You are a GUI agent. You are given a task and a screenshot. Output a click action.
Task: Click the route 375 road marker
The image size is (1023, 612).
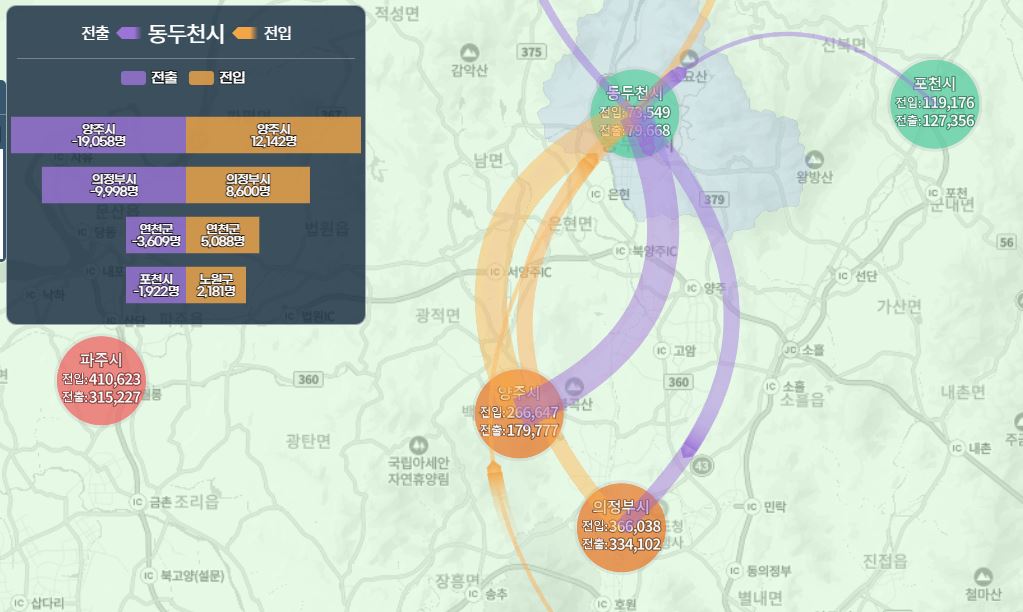[531, 52]
